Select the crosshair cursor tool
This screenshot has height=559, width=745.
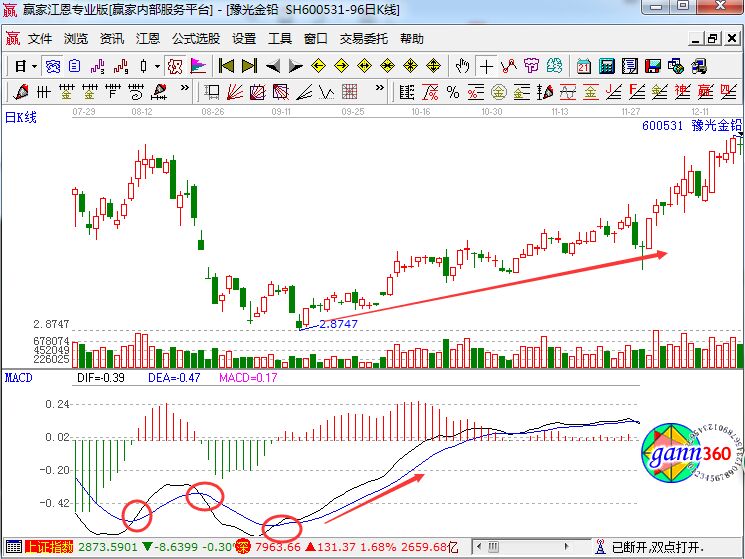coord(486,66)
